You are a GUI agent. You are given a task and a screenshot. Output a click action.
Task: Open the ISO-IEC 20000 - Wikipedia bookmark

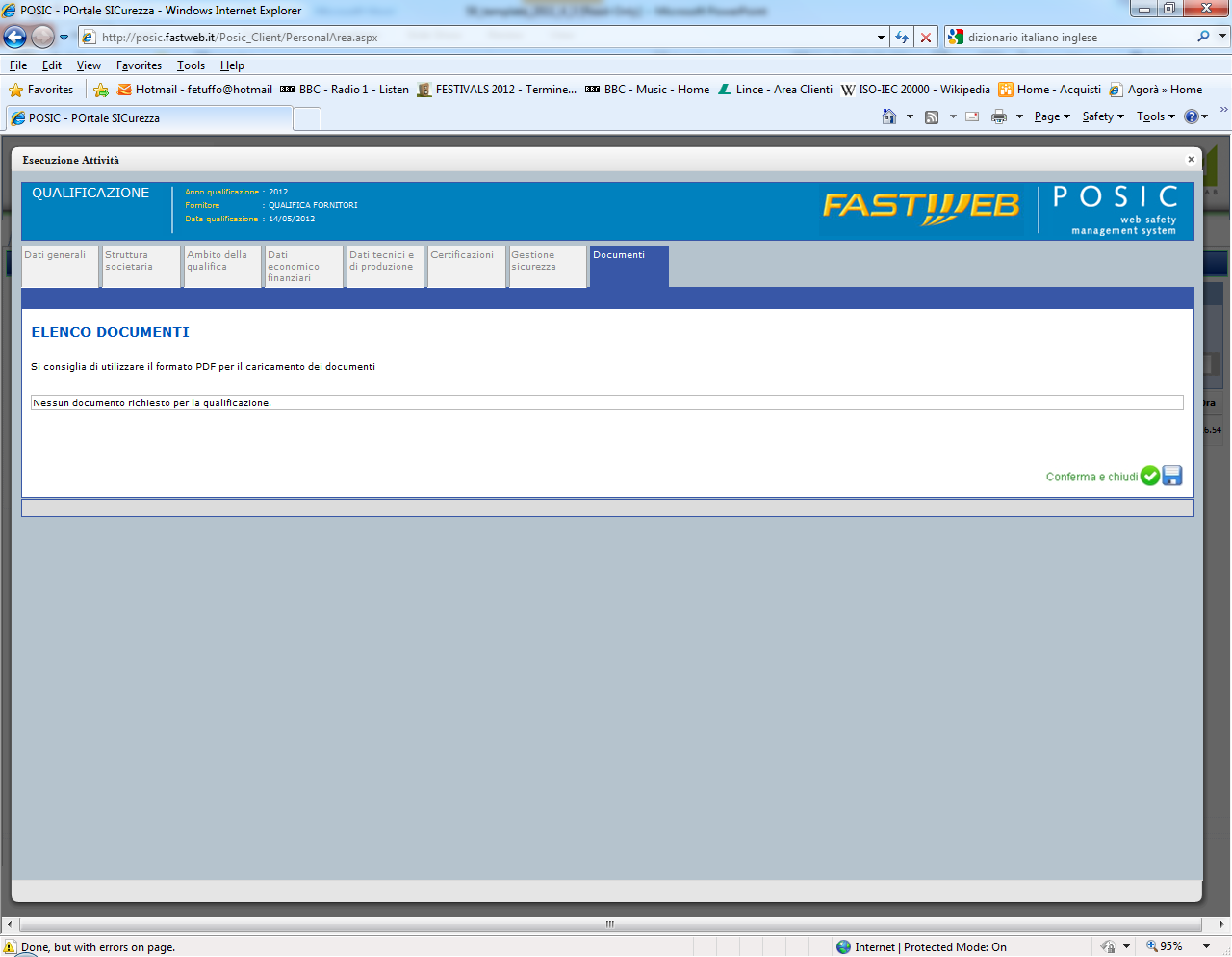[x=915, y=90]
